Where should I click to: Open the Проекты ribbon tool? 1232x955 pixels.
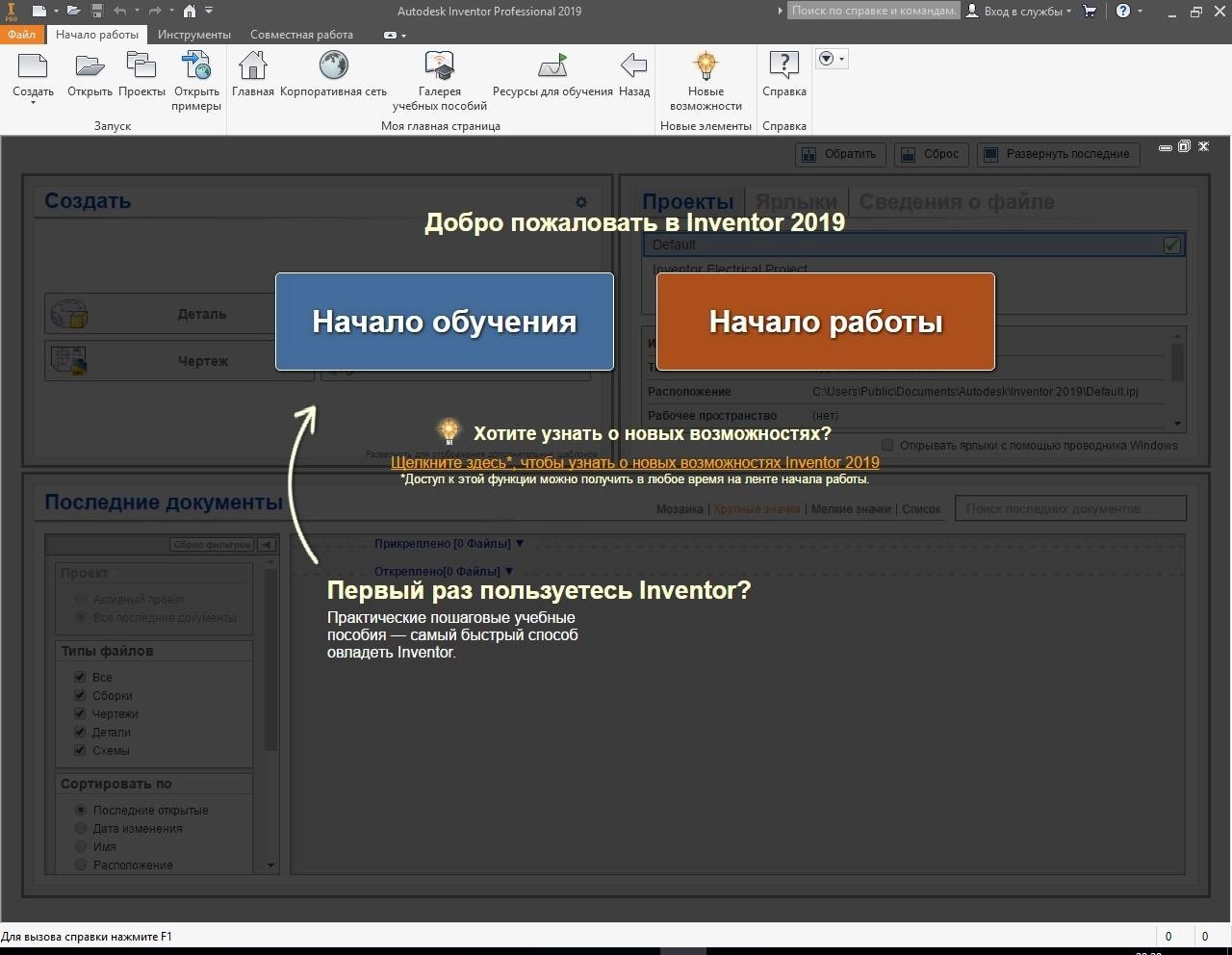141,66
